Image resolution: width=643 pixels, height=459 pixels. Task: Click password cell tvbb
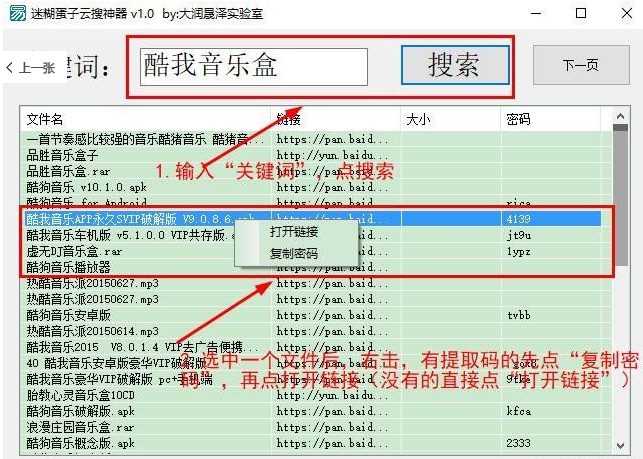(519, 315)
